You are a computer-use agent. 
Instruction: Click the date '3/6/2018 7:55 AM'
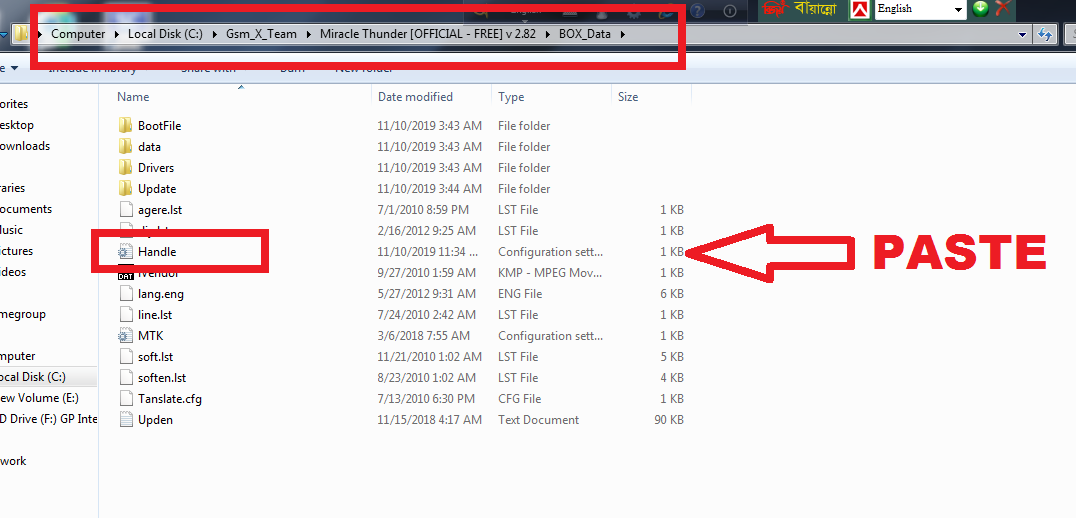coord(424,335)
